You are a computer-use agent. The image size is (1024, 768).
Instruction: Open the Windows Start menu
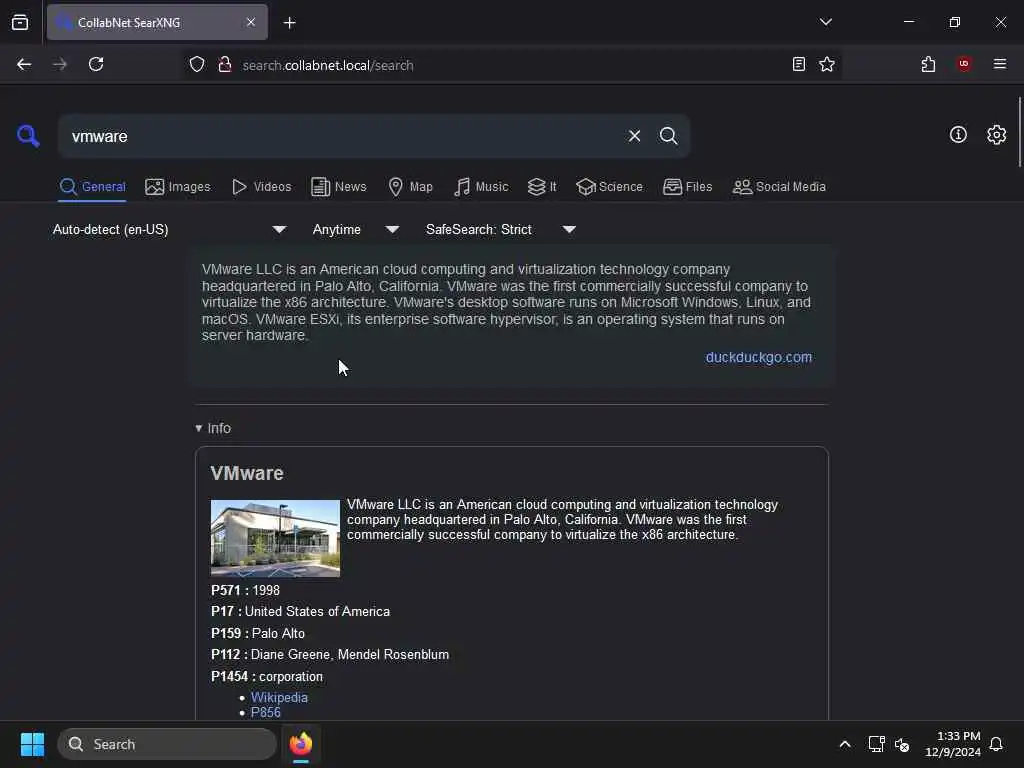(x=32, y=744)
